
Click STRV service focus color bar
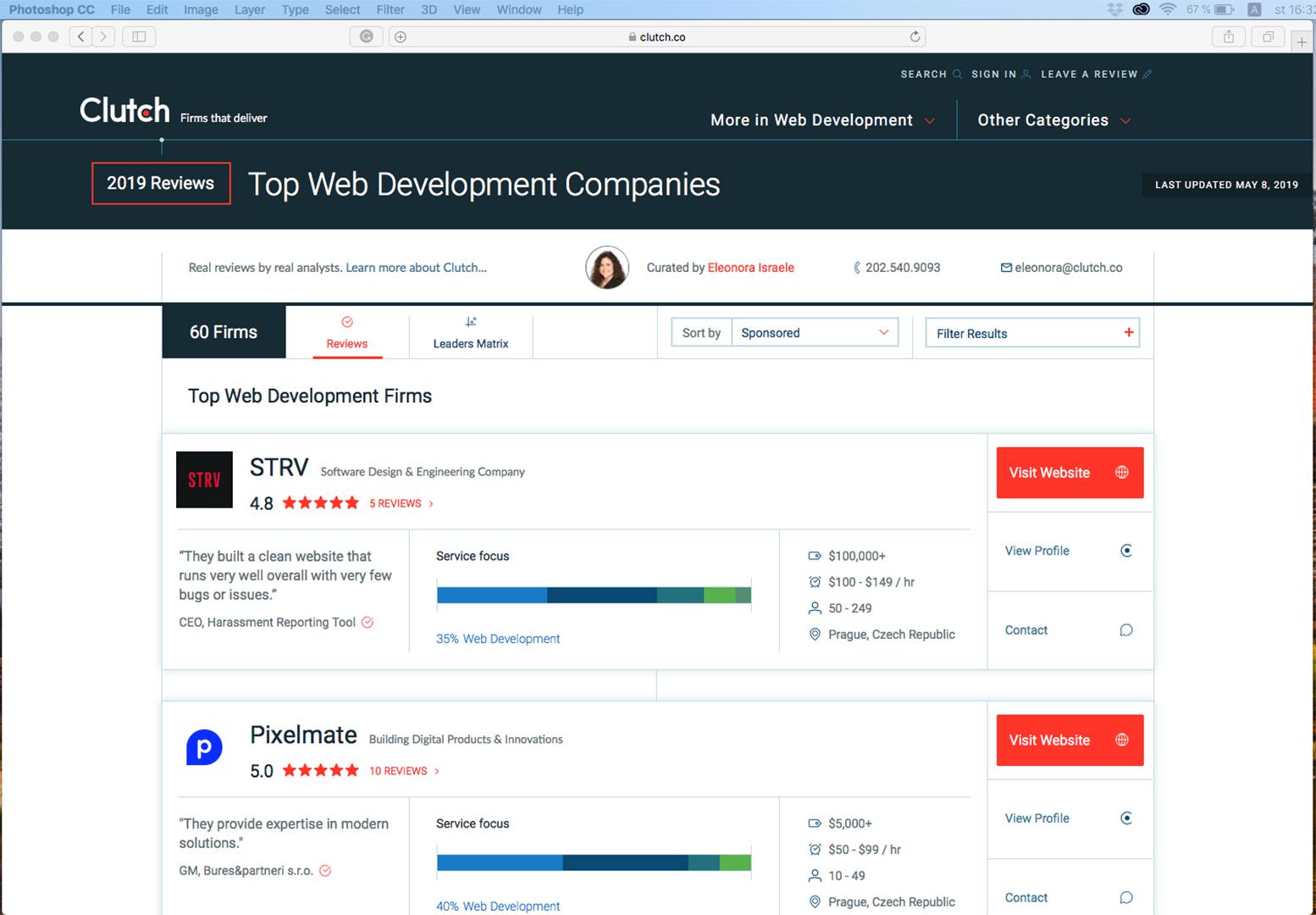pyautogui.click(x=594, y=595)
